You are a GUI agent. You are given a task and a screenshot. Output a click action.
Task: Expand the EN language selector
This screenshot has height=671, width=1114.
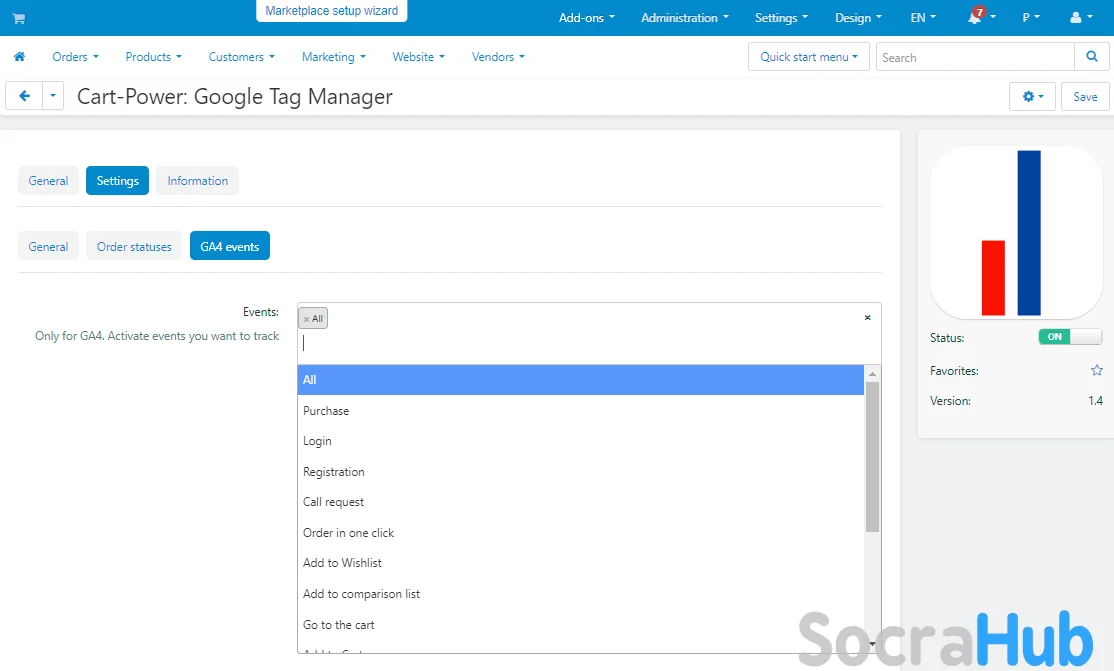[x=923, y=18]
